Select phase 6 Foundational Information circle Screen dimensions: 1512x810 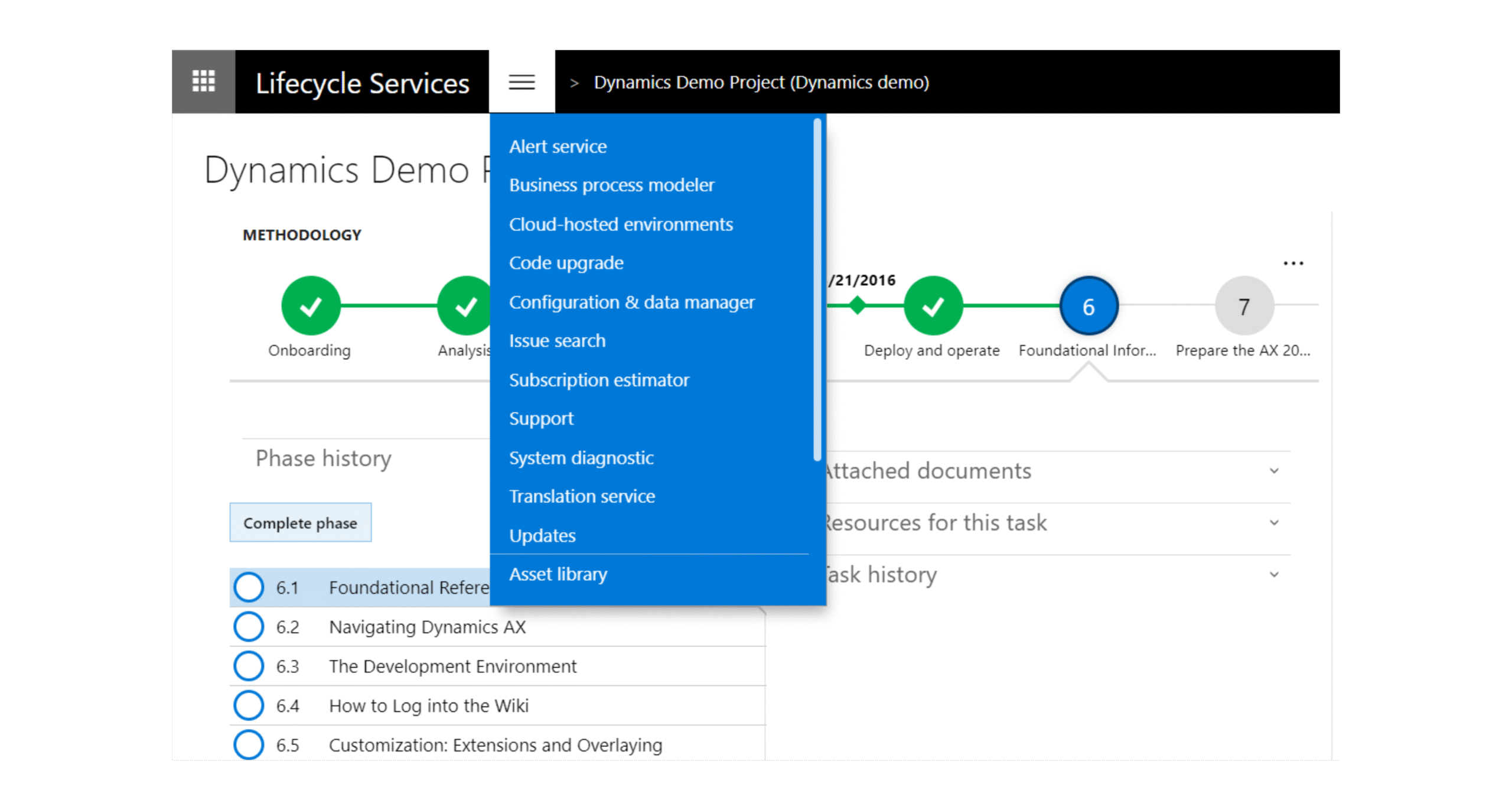pos(1088,306)
